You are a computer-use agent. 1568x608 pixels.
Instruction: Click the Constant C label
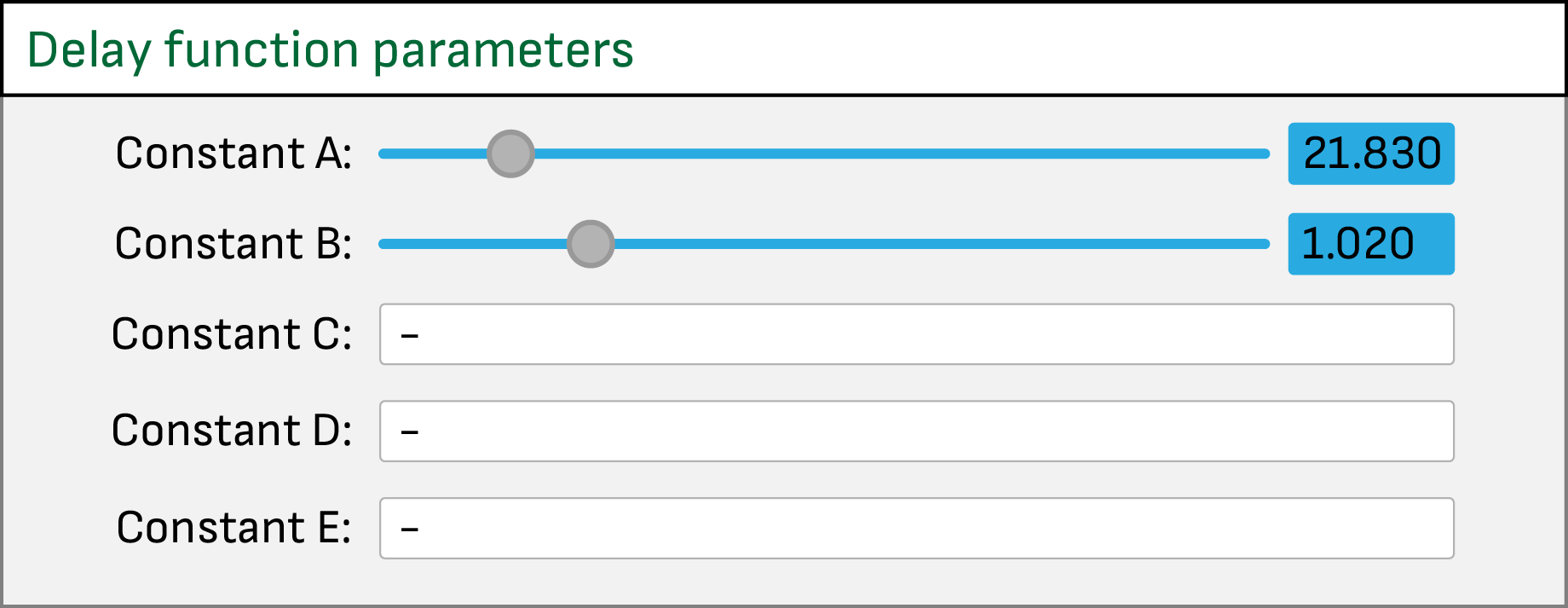pyautogui.click(x=234, y=334)
